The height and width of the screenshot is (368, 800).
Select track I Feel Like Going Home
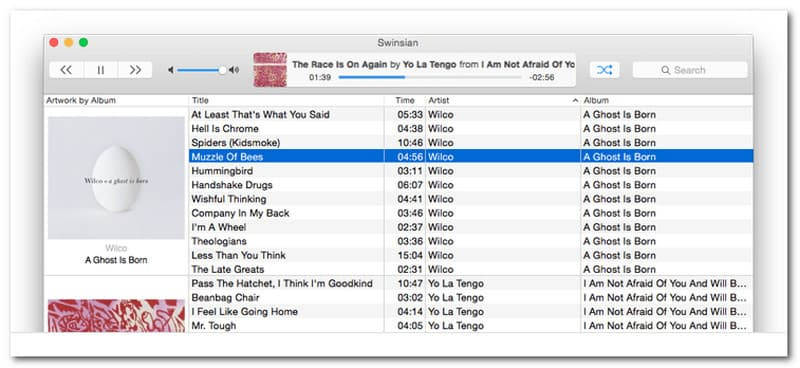[x=470, y=311]
